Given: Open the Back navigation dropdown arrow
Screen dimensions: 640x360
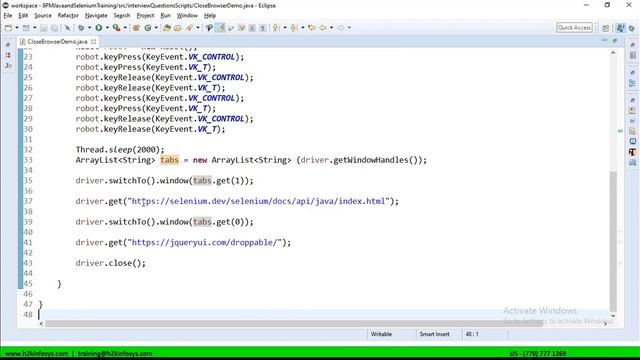Looking at the screenshot, I should (x=331, y=28).
